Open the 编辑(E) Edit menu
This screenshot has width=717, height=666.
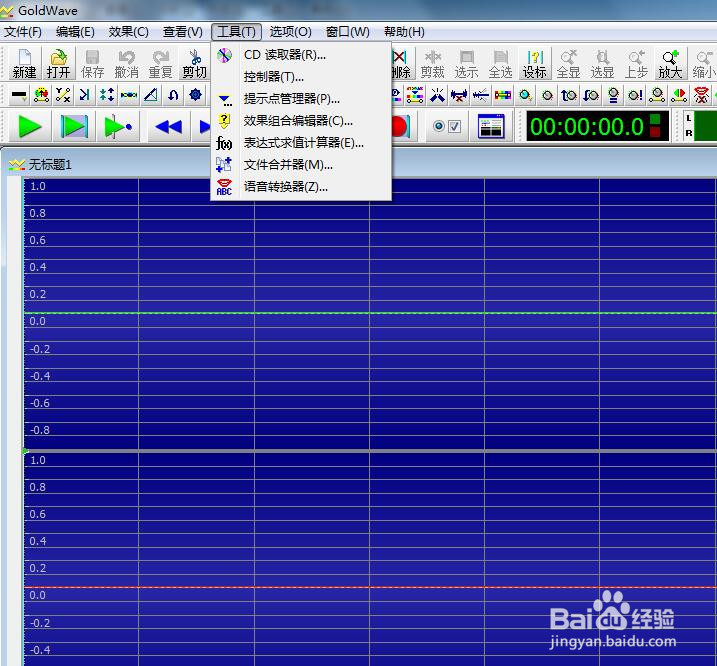tap(75, 32)
